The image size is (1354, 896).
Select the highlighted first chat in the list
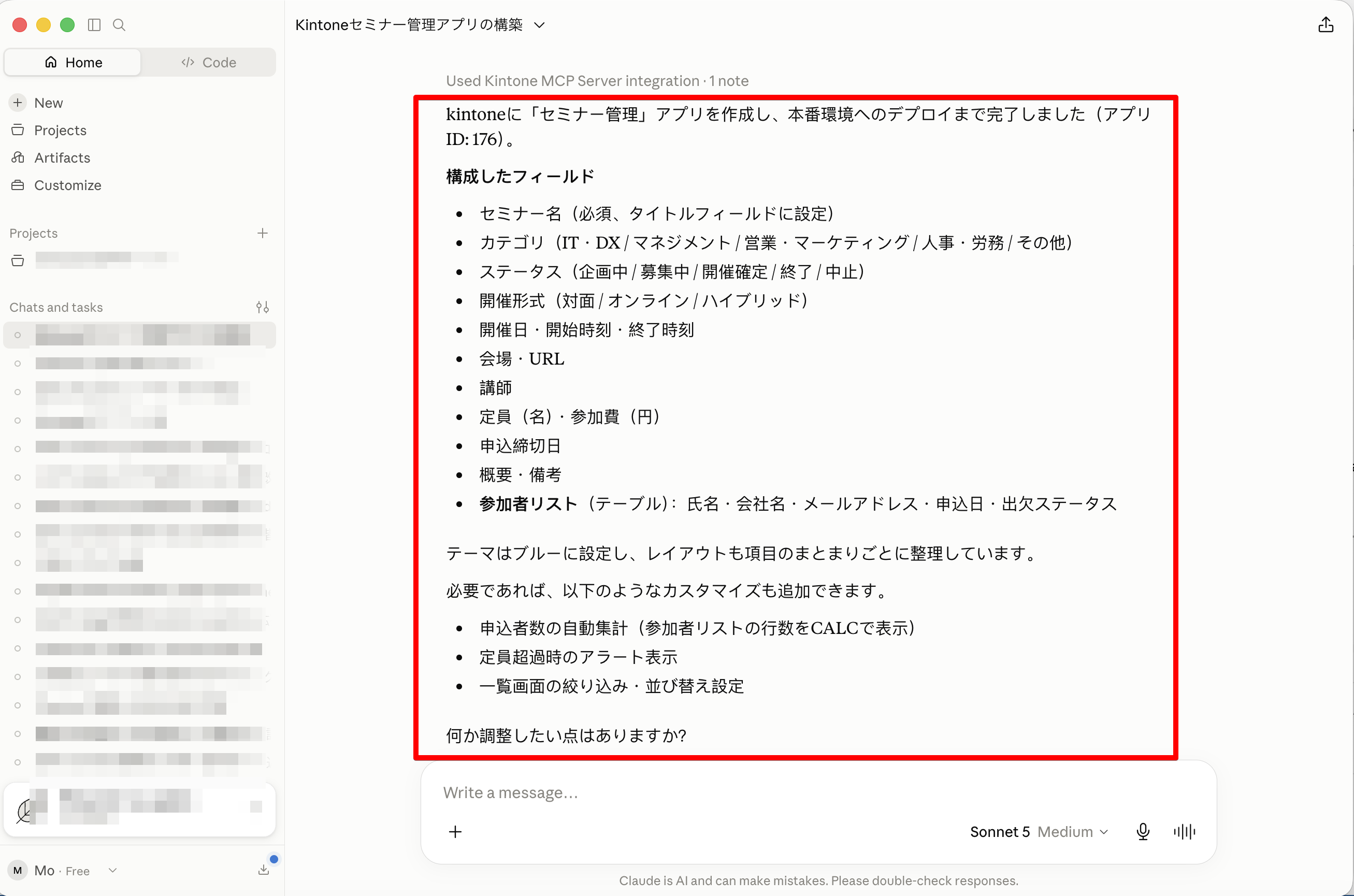pyautogui.click(x=139, y=335)
